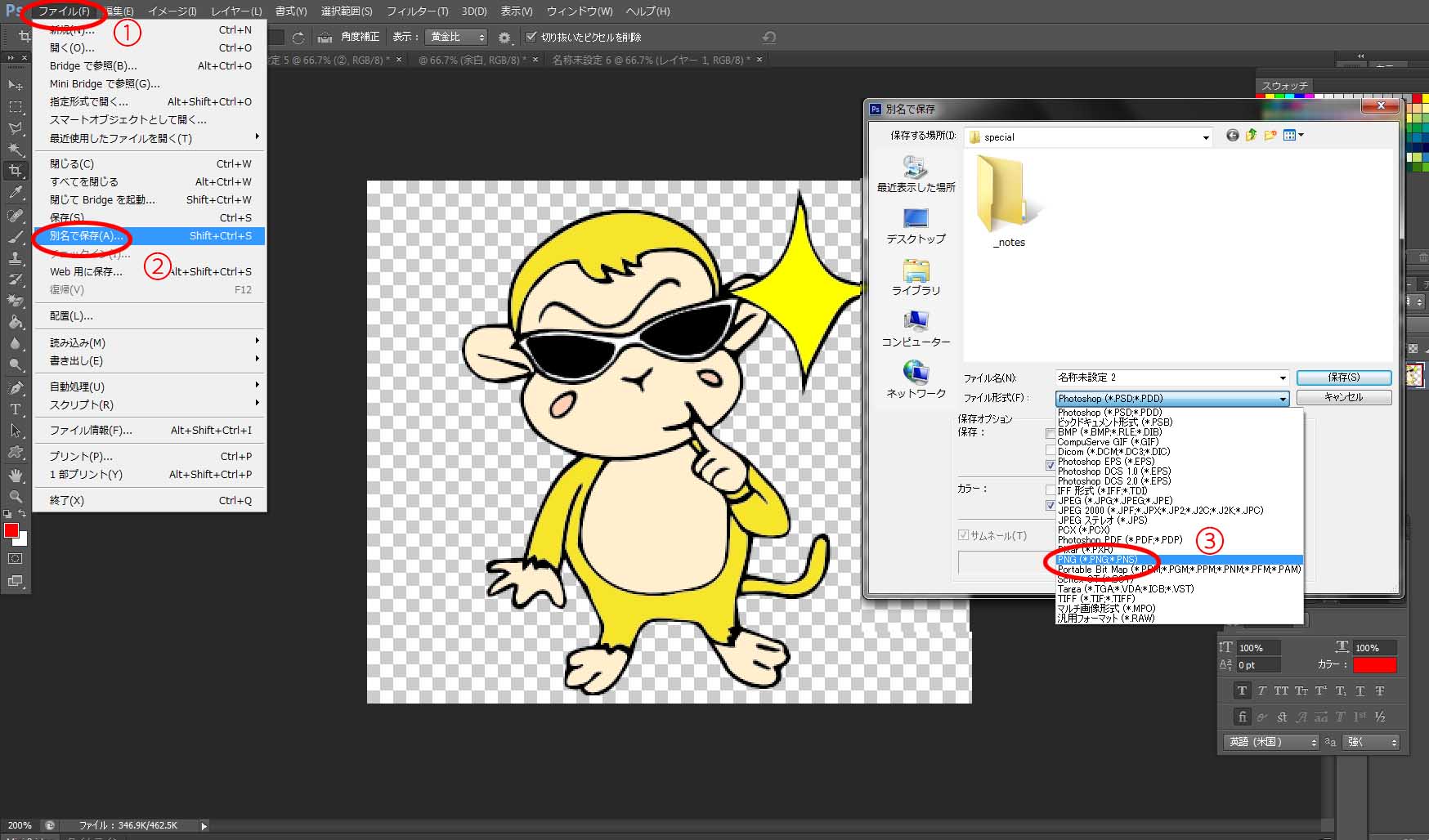Open the _notes folder

[x=1009, y=203]
